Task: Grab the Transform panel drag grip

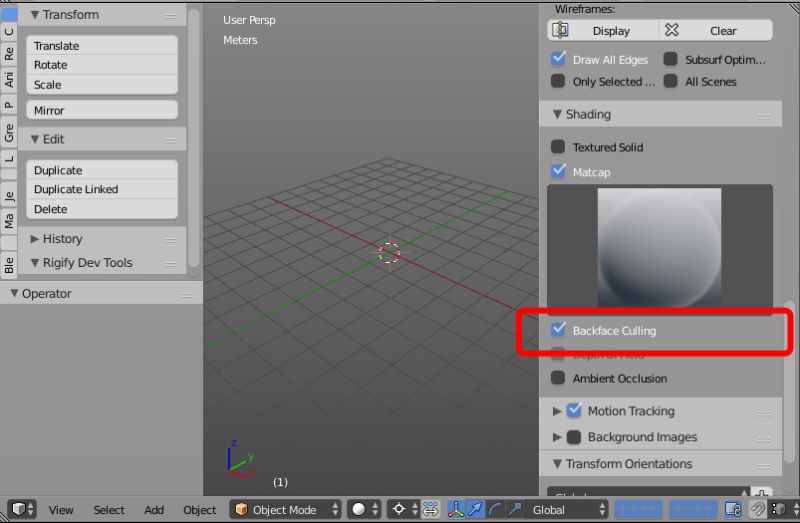Action: tap(170, 16)
